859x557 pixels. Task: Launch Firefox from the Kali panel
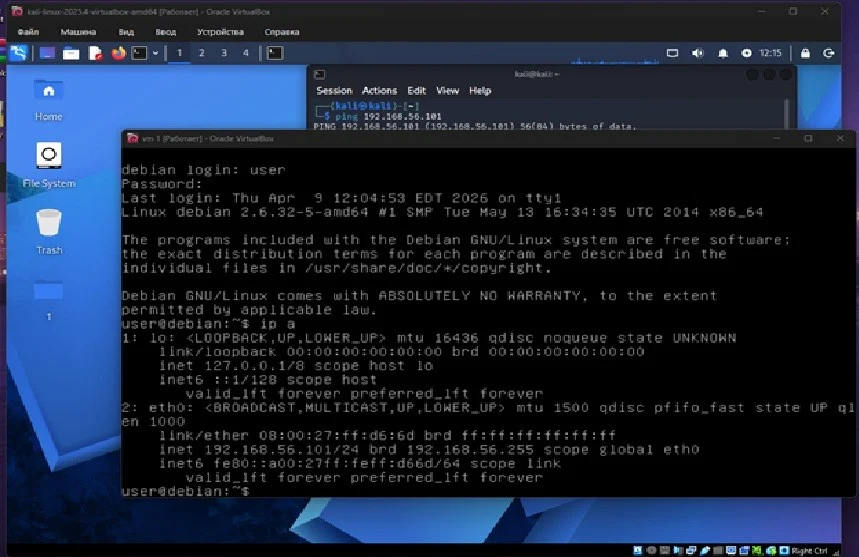[118, 53]
